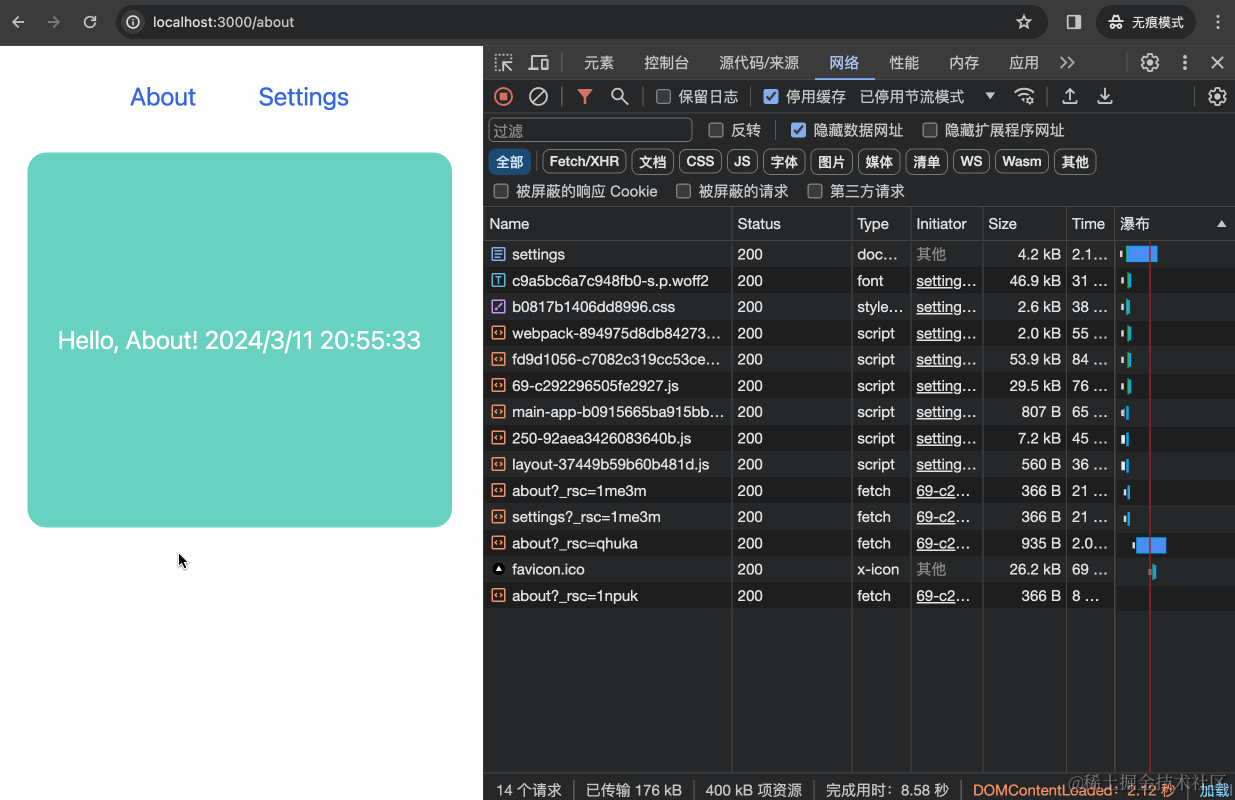Select the inspect element tool
1235x800 pixels.
[505, 62]
